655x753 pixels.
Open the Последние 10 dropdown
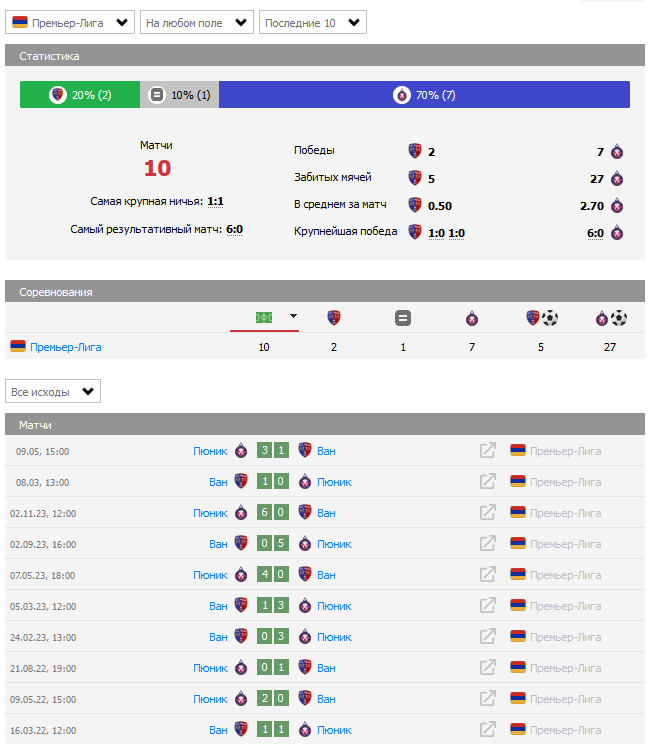[313, 22]
